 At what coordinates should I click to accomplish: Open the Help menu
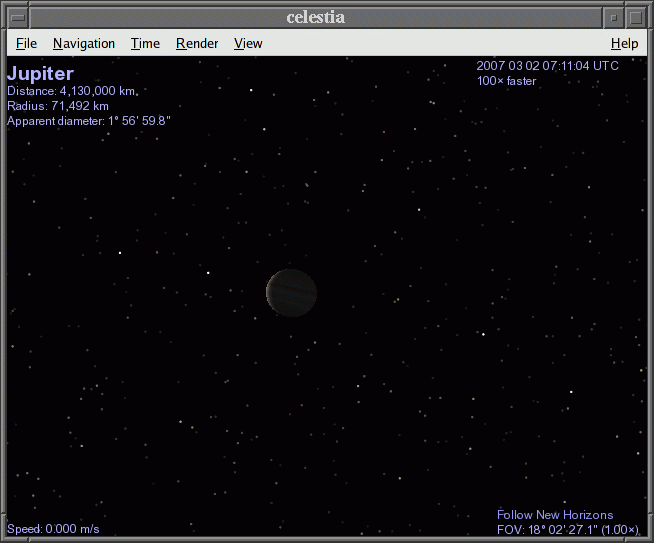point(624,43)
